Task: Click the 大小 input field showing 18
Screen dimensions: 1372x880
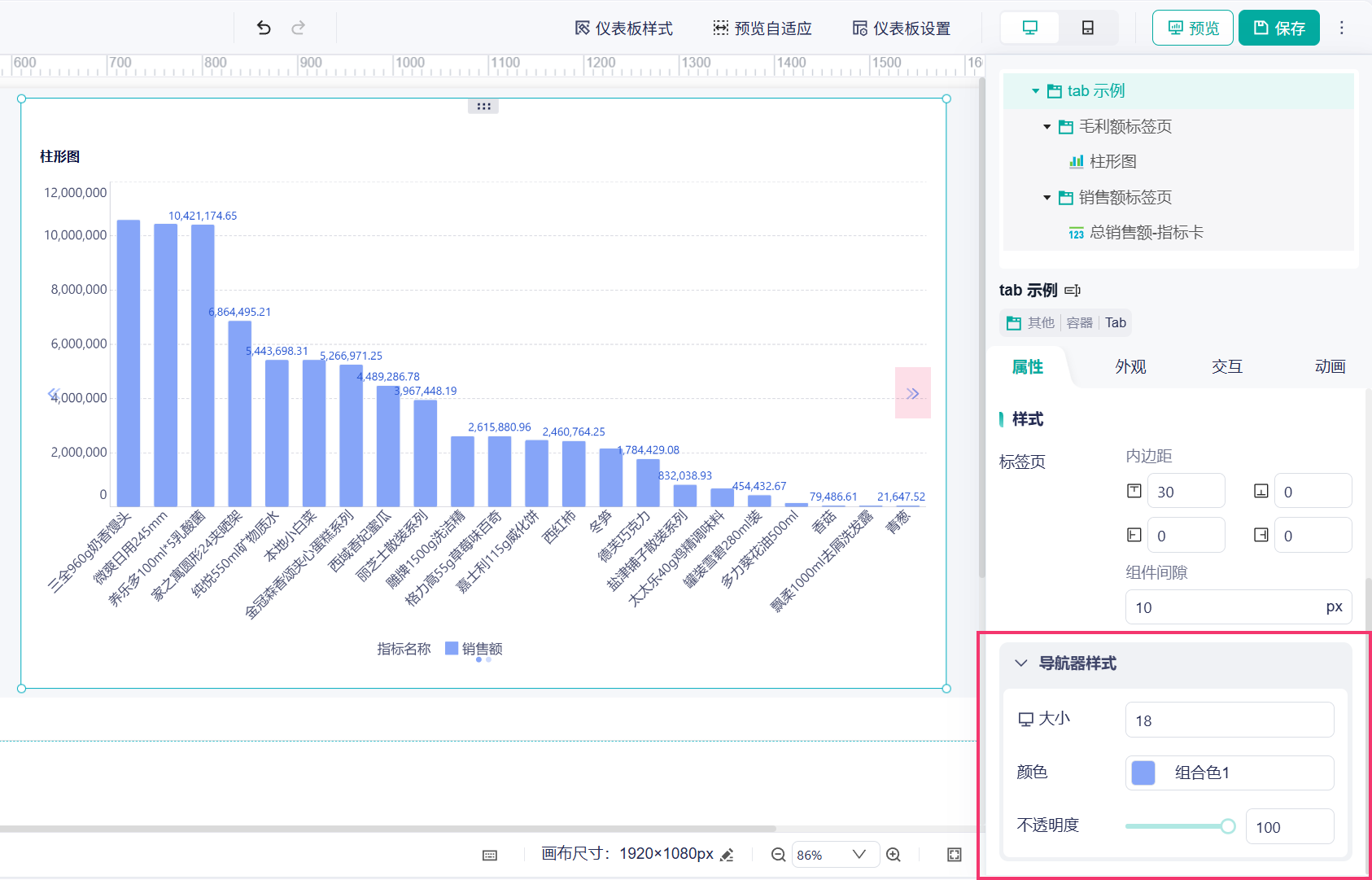Action: pos(1230,720)
